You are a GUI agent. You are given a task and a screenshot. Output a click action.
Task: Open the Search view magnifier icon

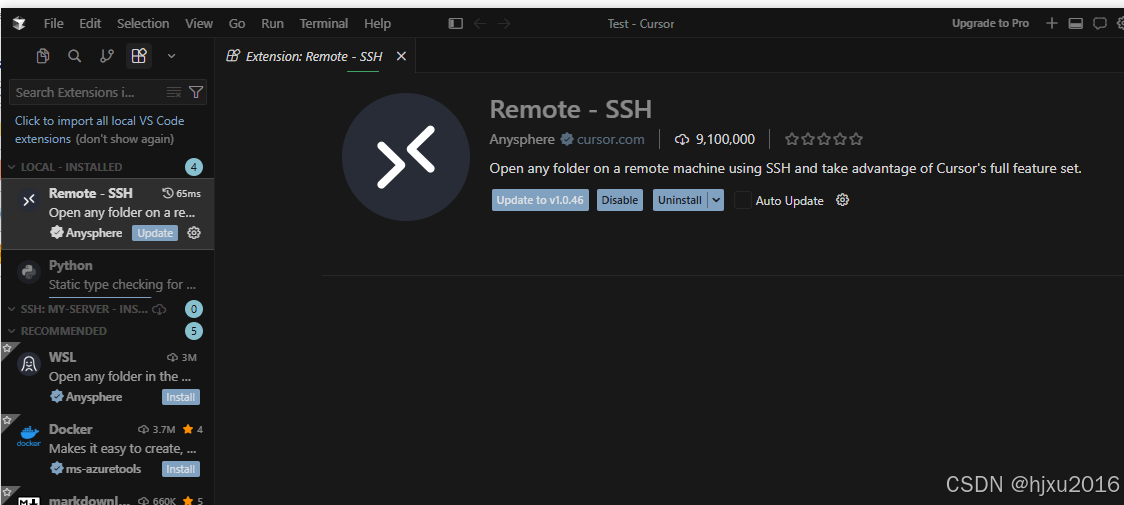pos(75,56)
